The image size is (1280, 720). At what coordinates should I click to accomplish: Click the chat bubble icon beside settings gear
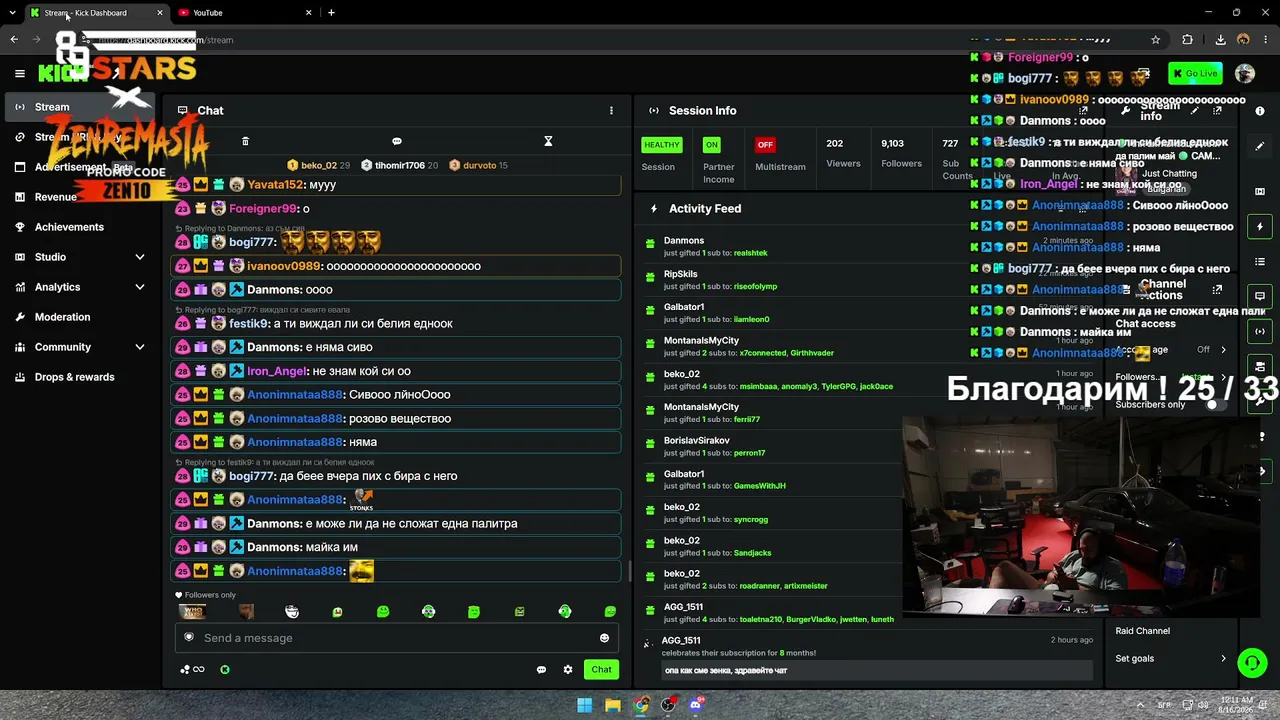[x=541, y=670]
